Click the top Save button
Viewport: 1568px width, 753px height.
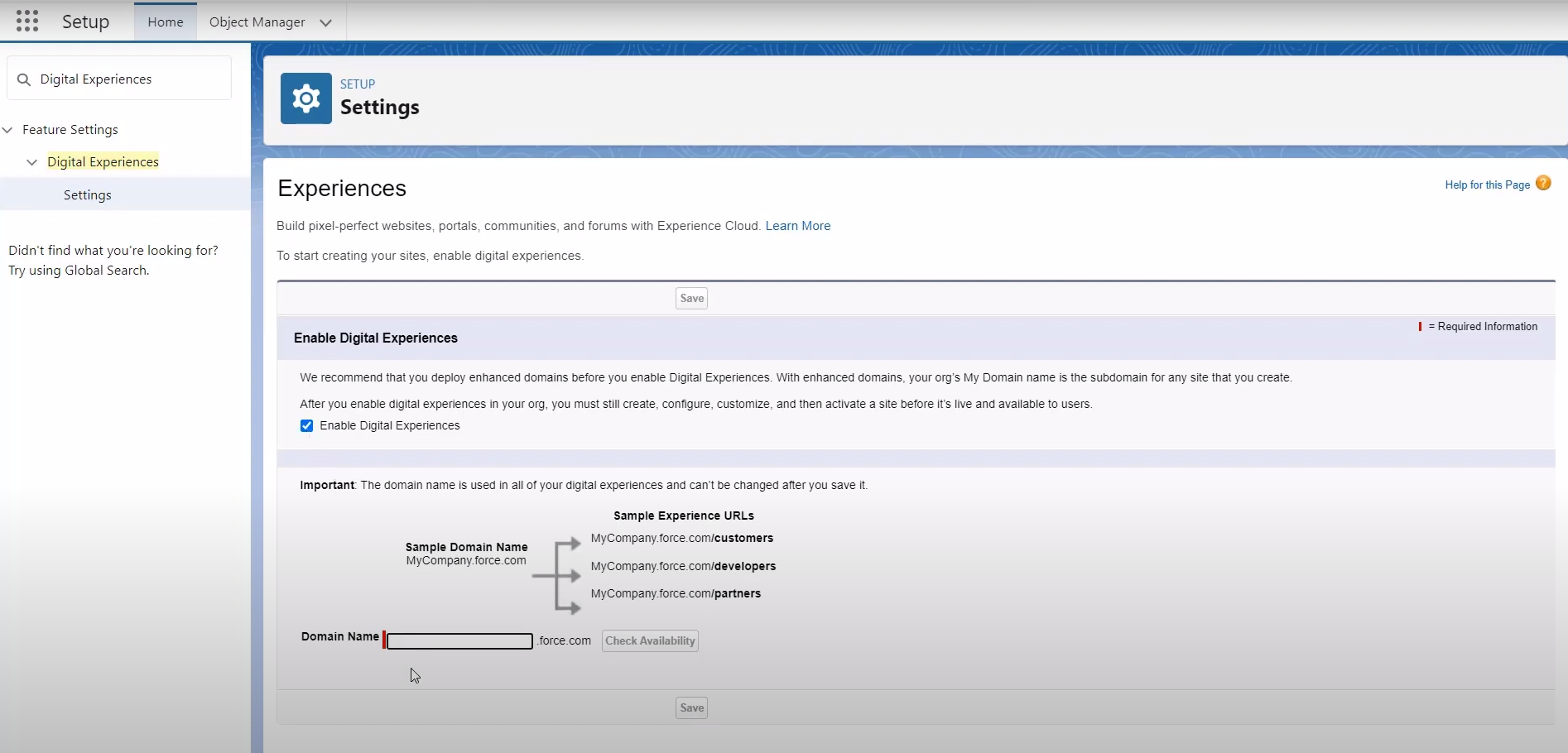(x=691, y=299)
